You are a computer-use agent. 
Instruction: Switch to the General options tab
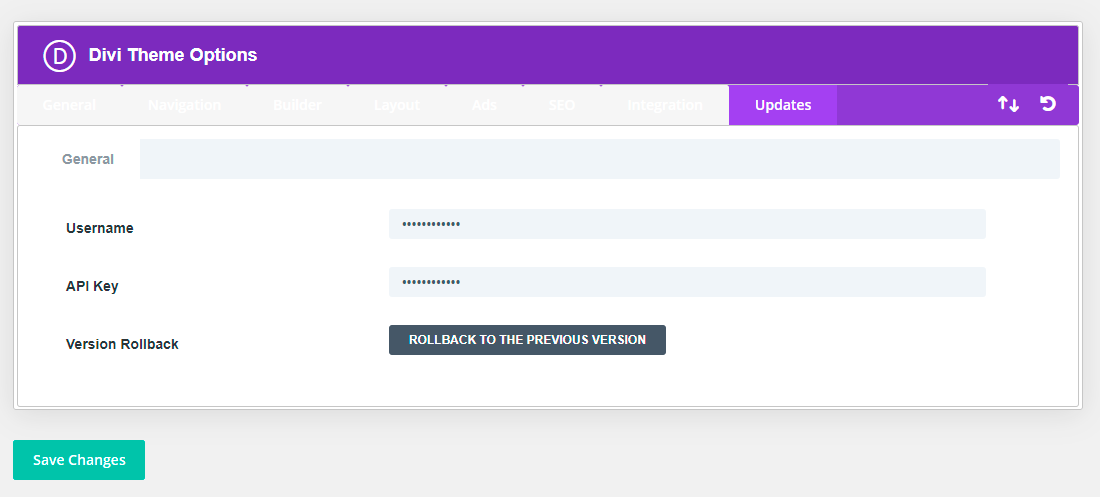(69, 105)
